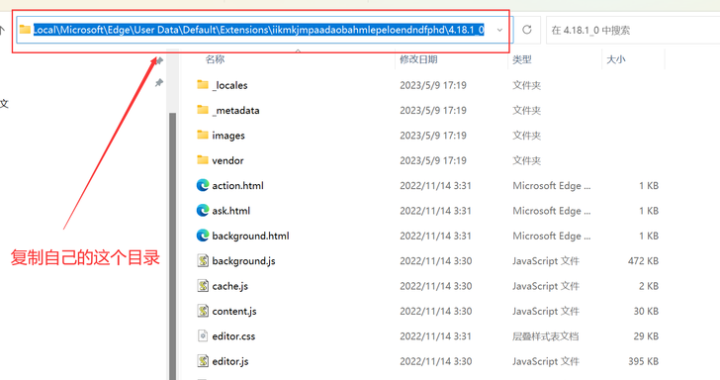Click the folder icon in the address bar
The image size is (720, 380).
[x=25, y=30]
